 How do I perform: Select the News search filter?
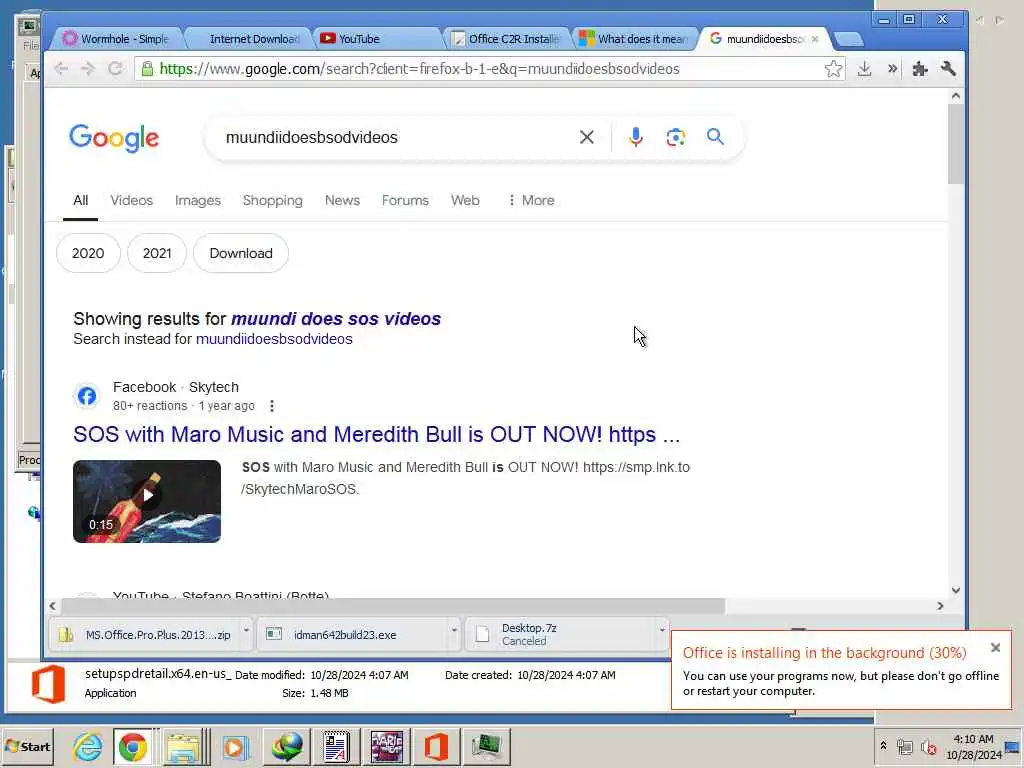click(342, 200)
